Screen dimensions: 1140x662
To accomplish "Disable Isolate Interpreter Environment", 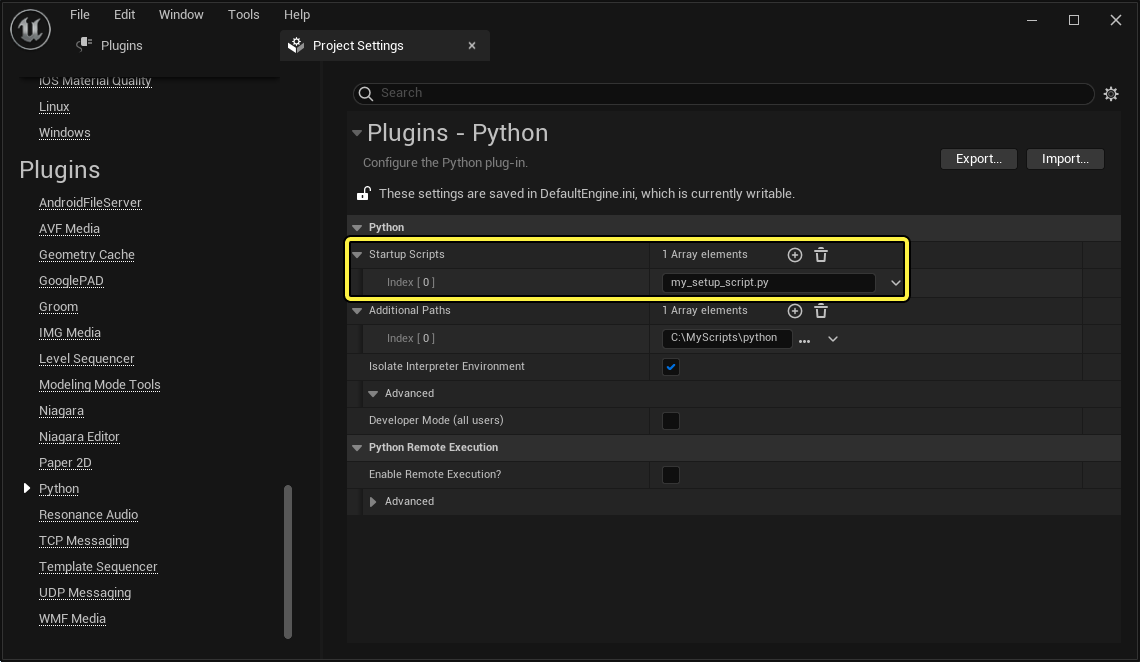I will [x=670, y=367].
